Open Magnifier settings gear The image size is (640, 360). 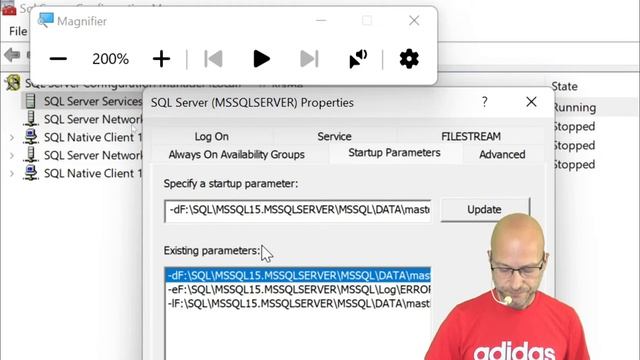point(409,59)
